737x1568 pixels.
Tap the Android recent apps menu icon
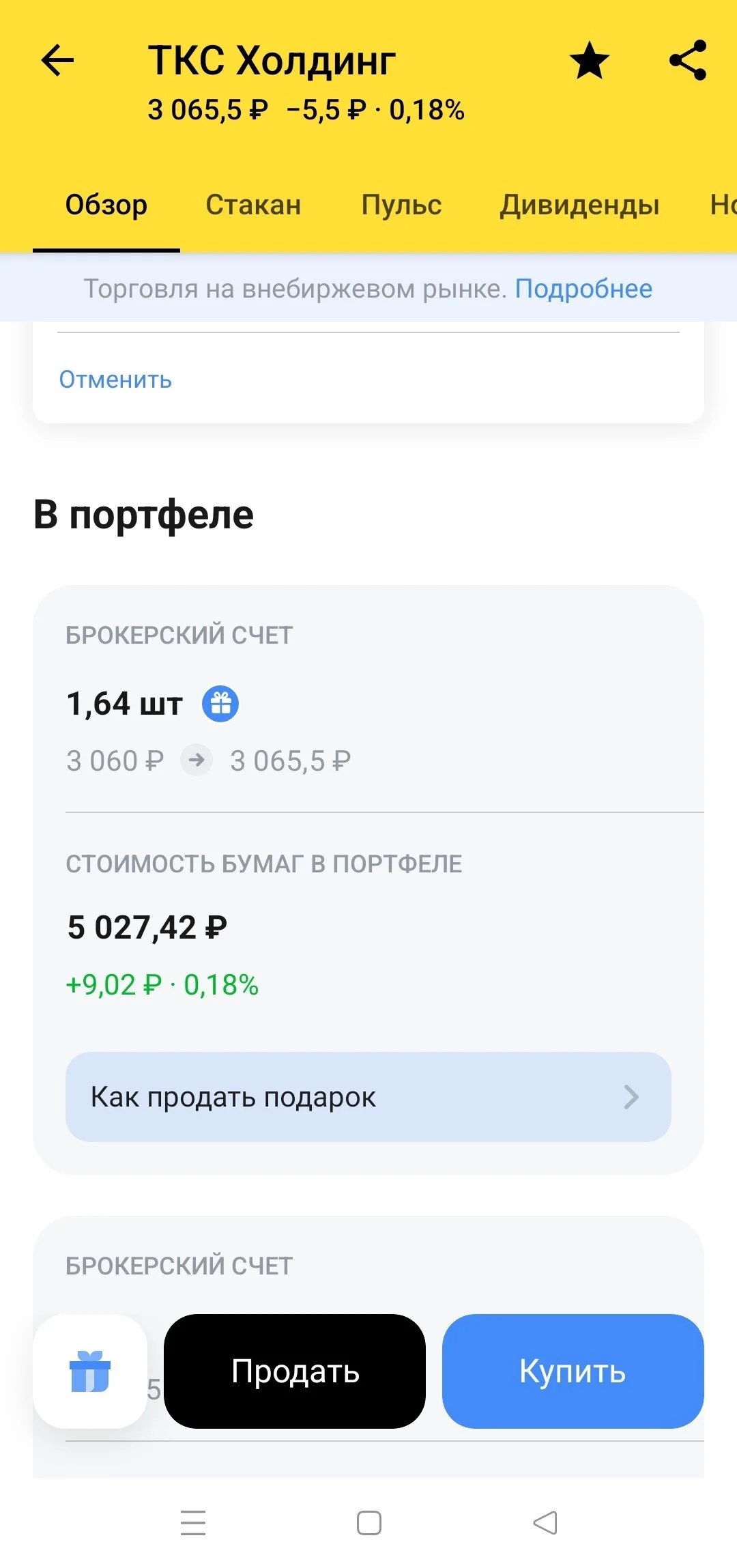[x=193, y=1523]
